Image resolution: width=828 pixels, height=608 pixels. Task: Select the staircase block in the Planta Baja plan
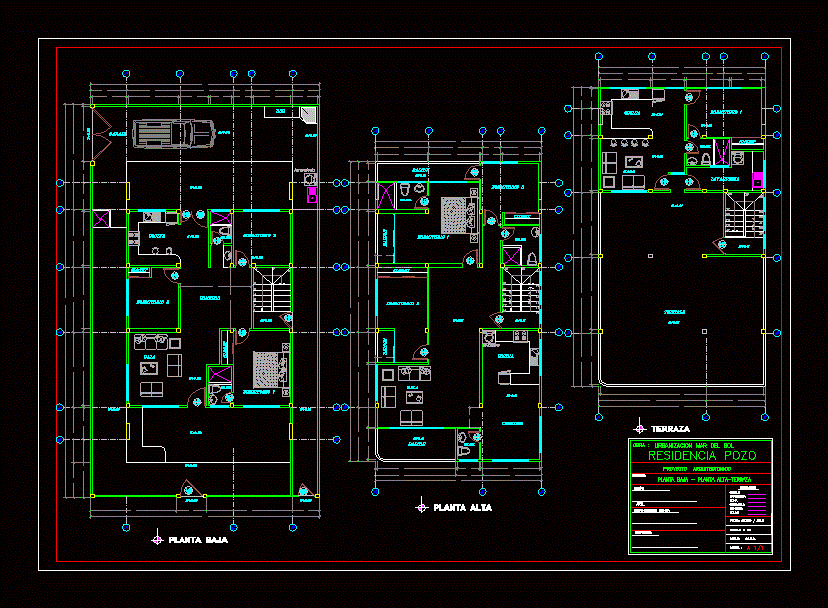point(267,296)
